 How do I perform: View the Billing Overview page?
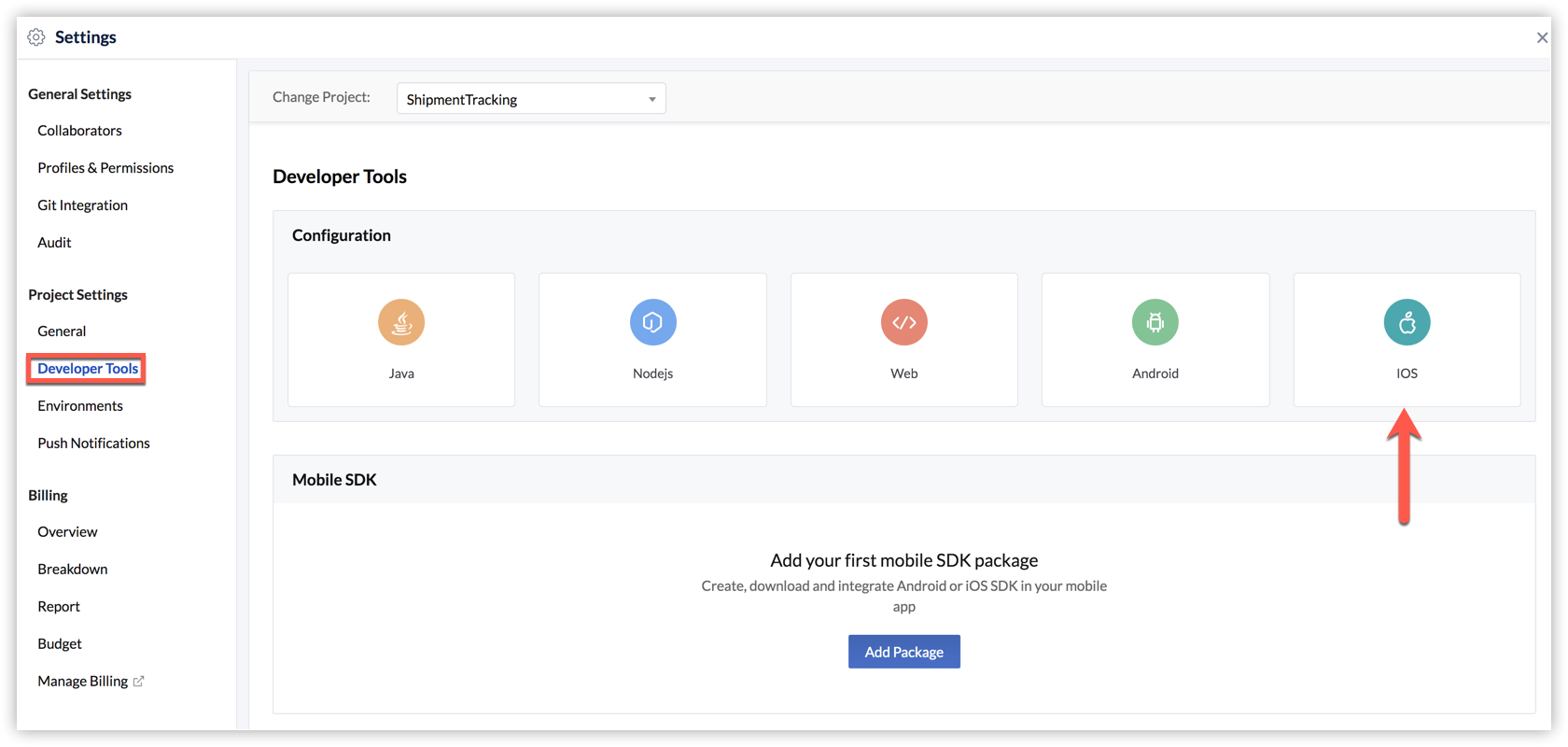(x=67, y=532)
